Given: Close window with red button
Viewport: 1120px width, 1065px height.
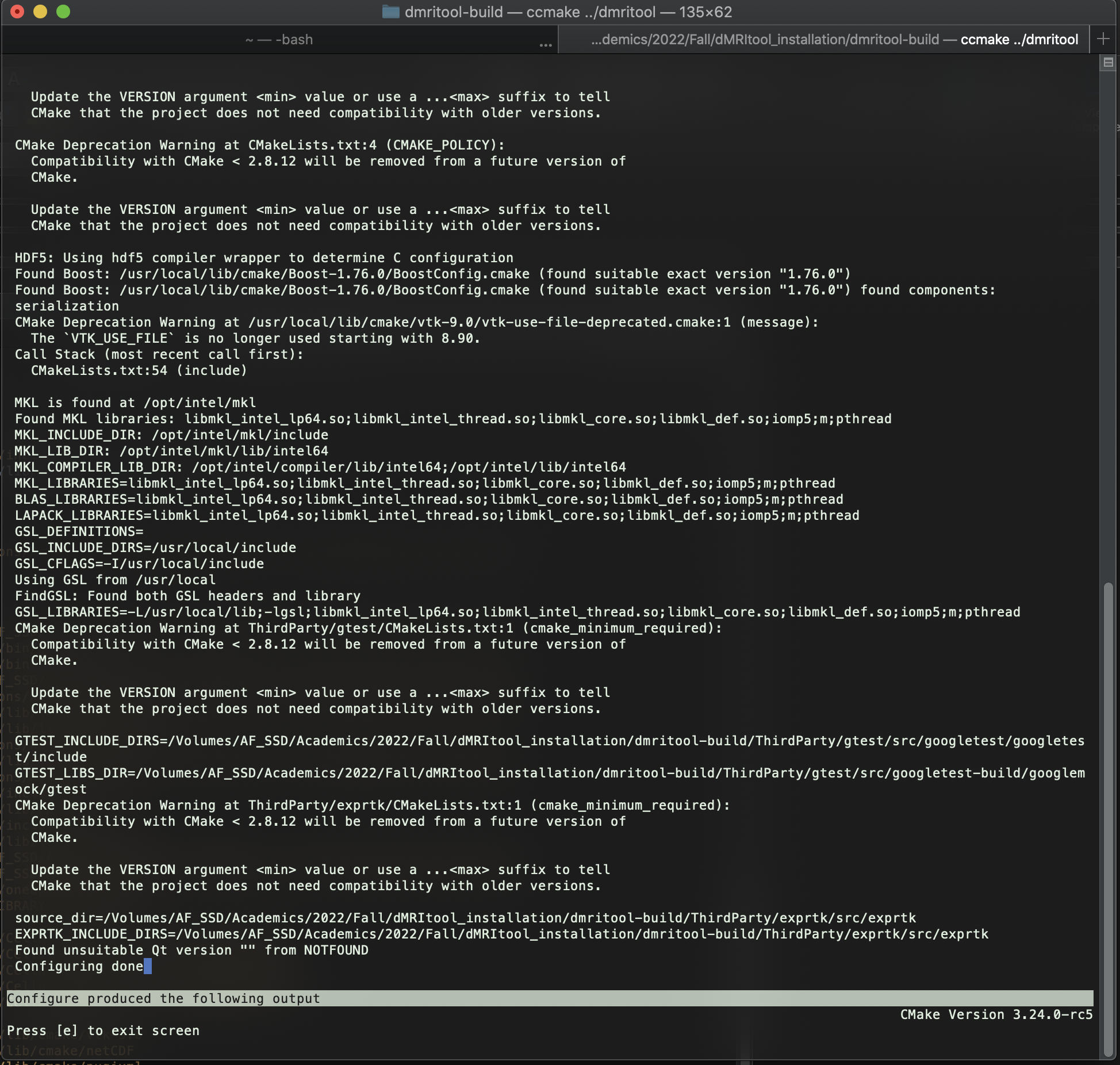Looking at the screenshot, I should pos(17,12).
